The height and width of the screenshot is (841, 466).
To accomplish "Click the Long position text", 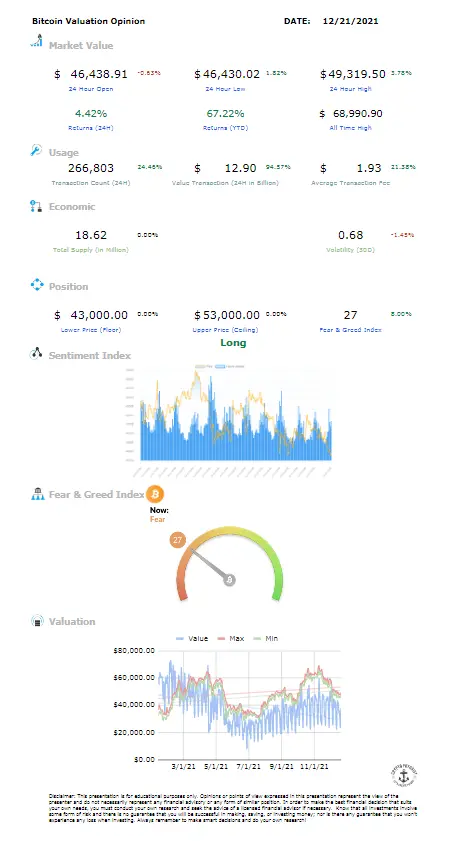I will click(x=233, y=343).
